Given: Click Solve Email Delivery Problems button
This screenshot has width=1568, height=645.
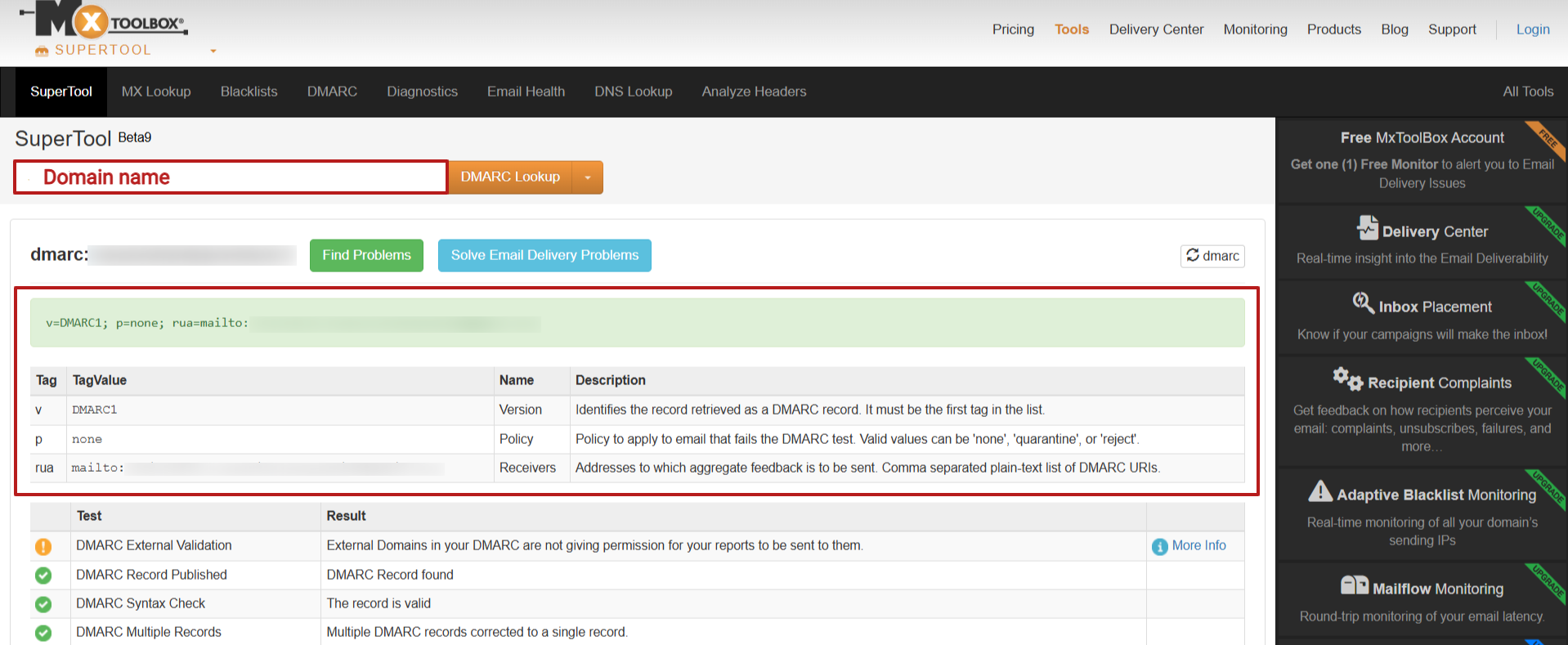Looking at the screenshot, I should click(x=544, y=255).
